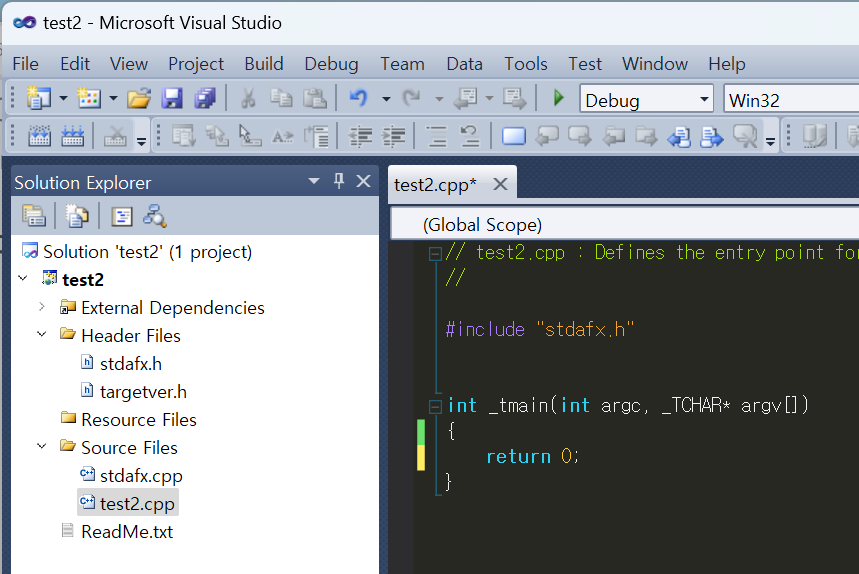This screenshot has height=574, width=859.
Task: Click the Paste clipboard icon
Action: tap(314, 99)
